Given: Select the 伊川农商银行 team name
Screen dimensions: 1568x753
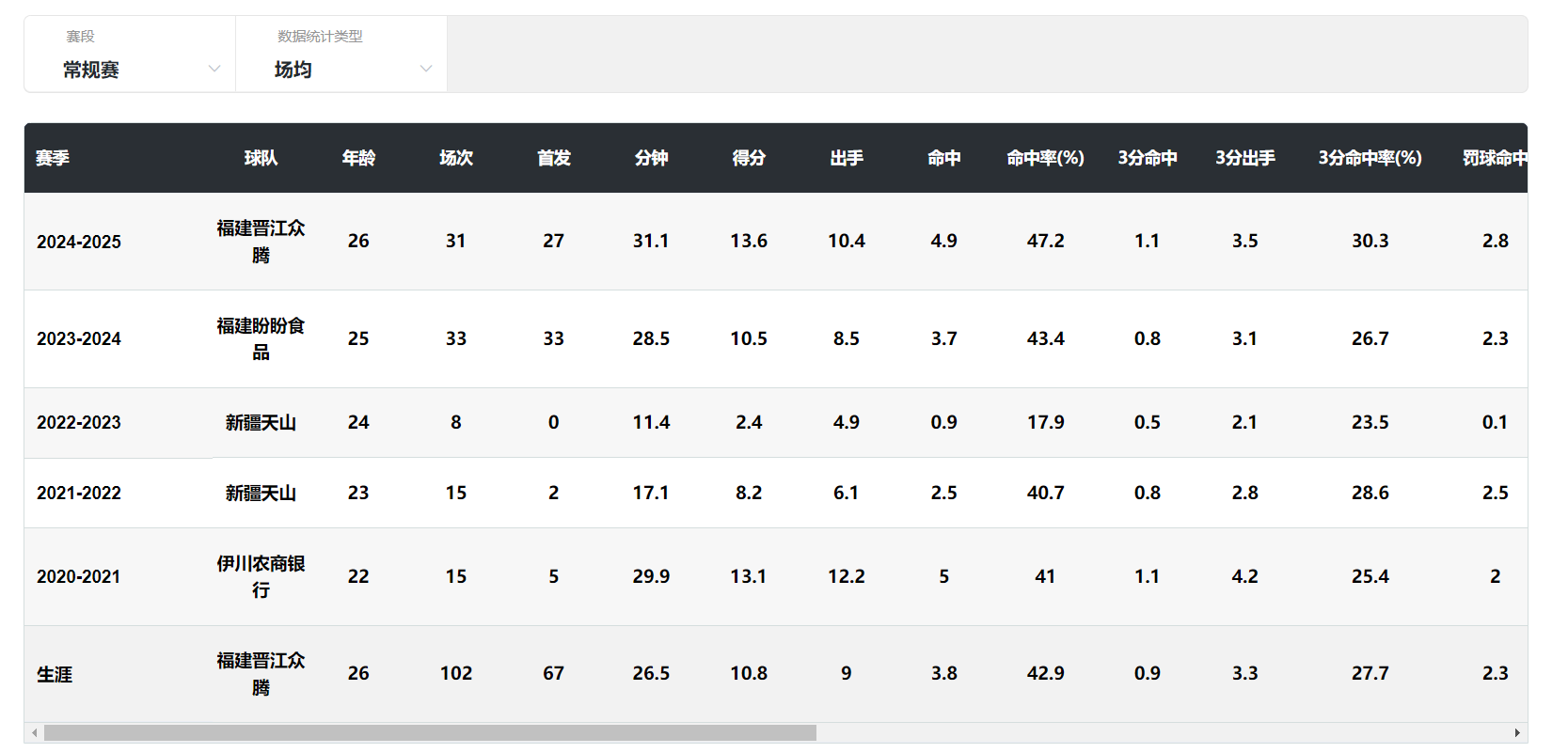Looking at the screenshot, I should pos(261,576).
